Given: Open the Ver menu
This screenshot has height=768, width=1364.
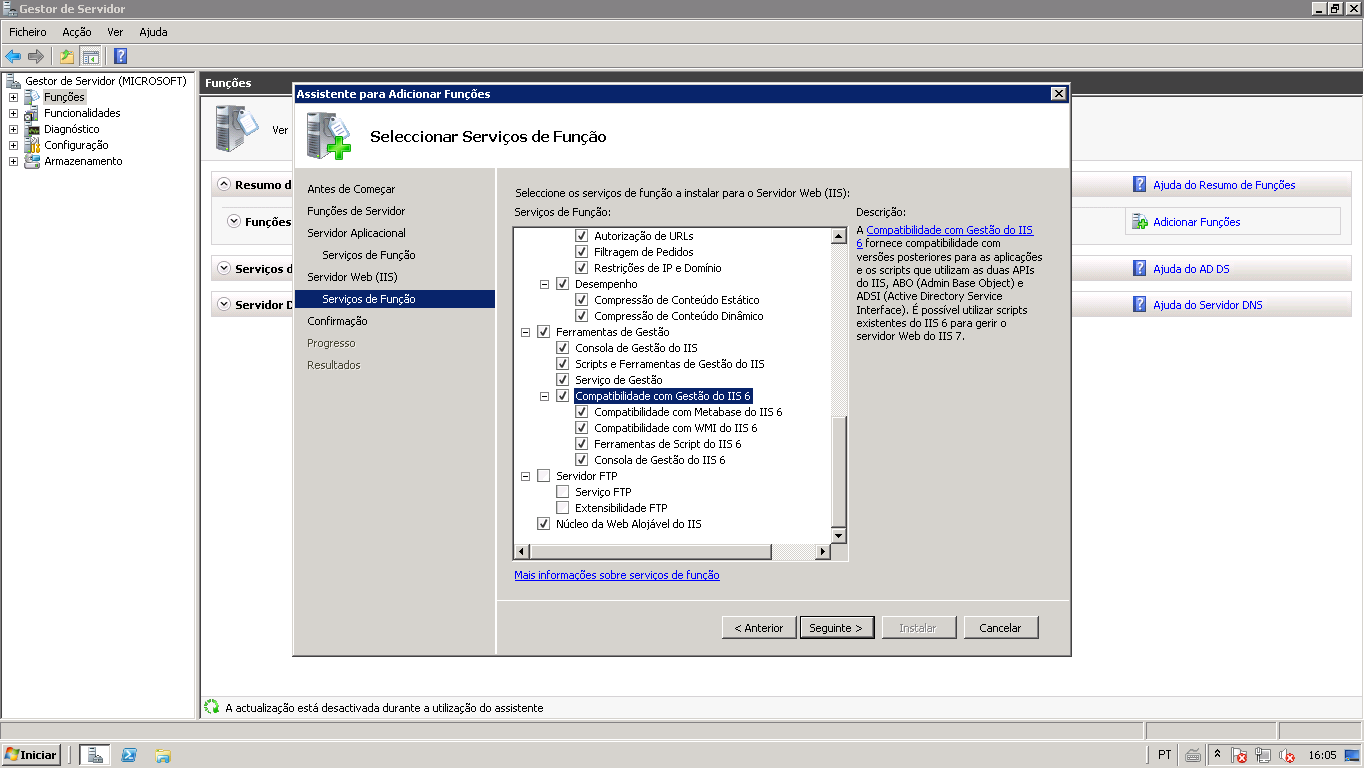Looking at the screenshot, I should tap(115, 32).
